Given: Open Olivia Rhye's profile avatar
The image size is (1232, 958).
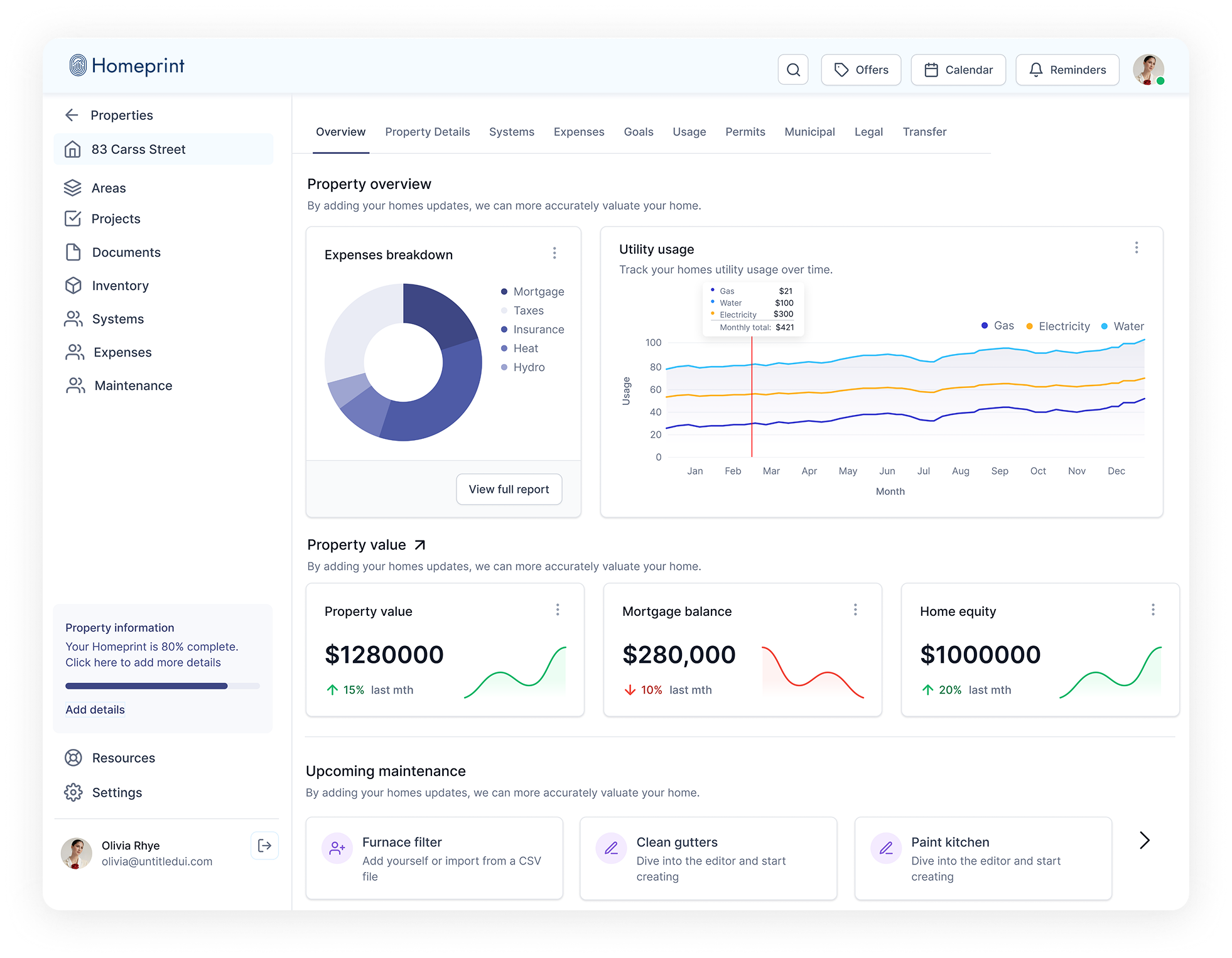Looking at the screenshot, I should (1148, 70).
